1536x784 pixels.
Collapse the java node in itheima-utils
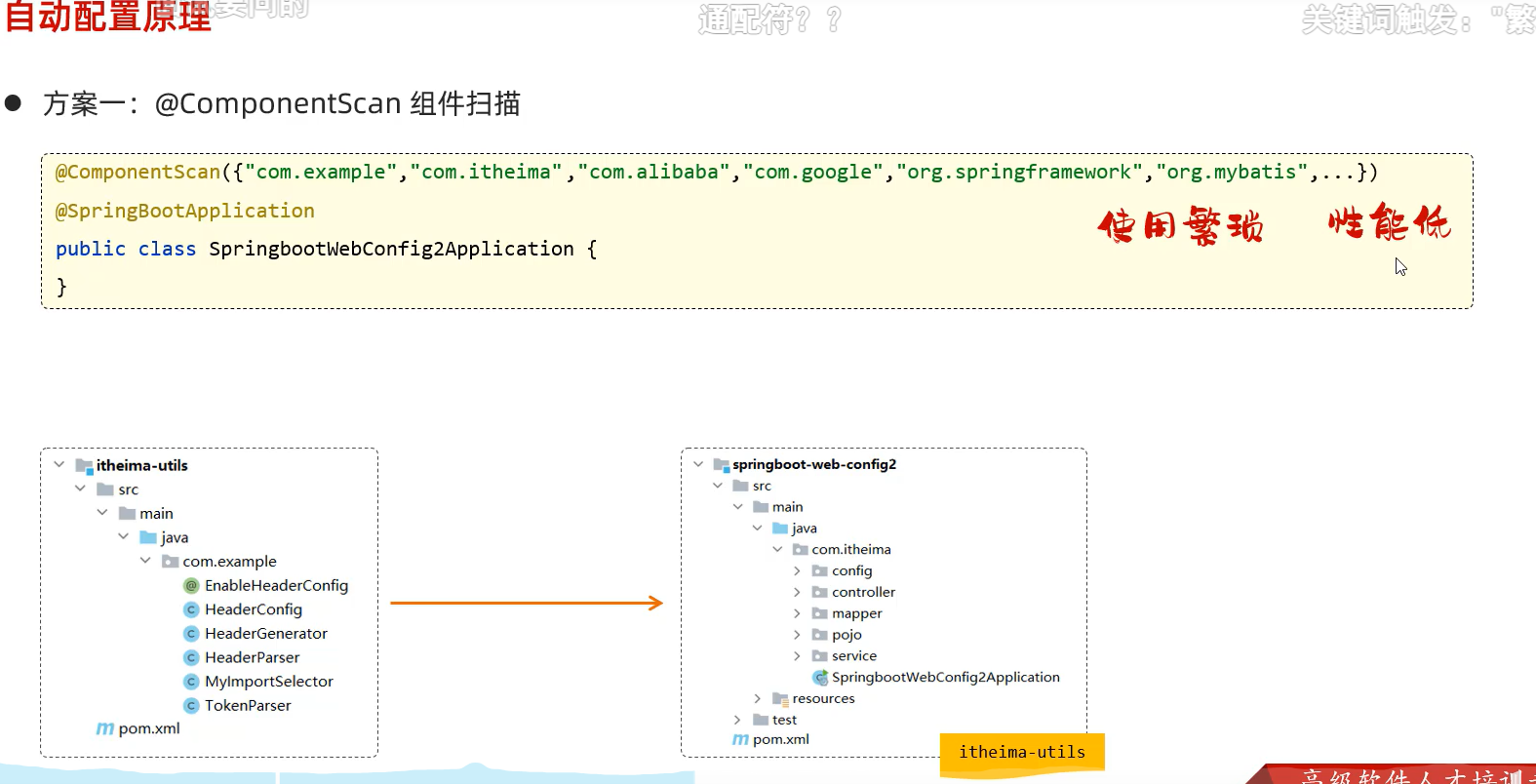(x=124, y=536)
